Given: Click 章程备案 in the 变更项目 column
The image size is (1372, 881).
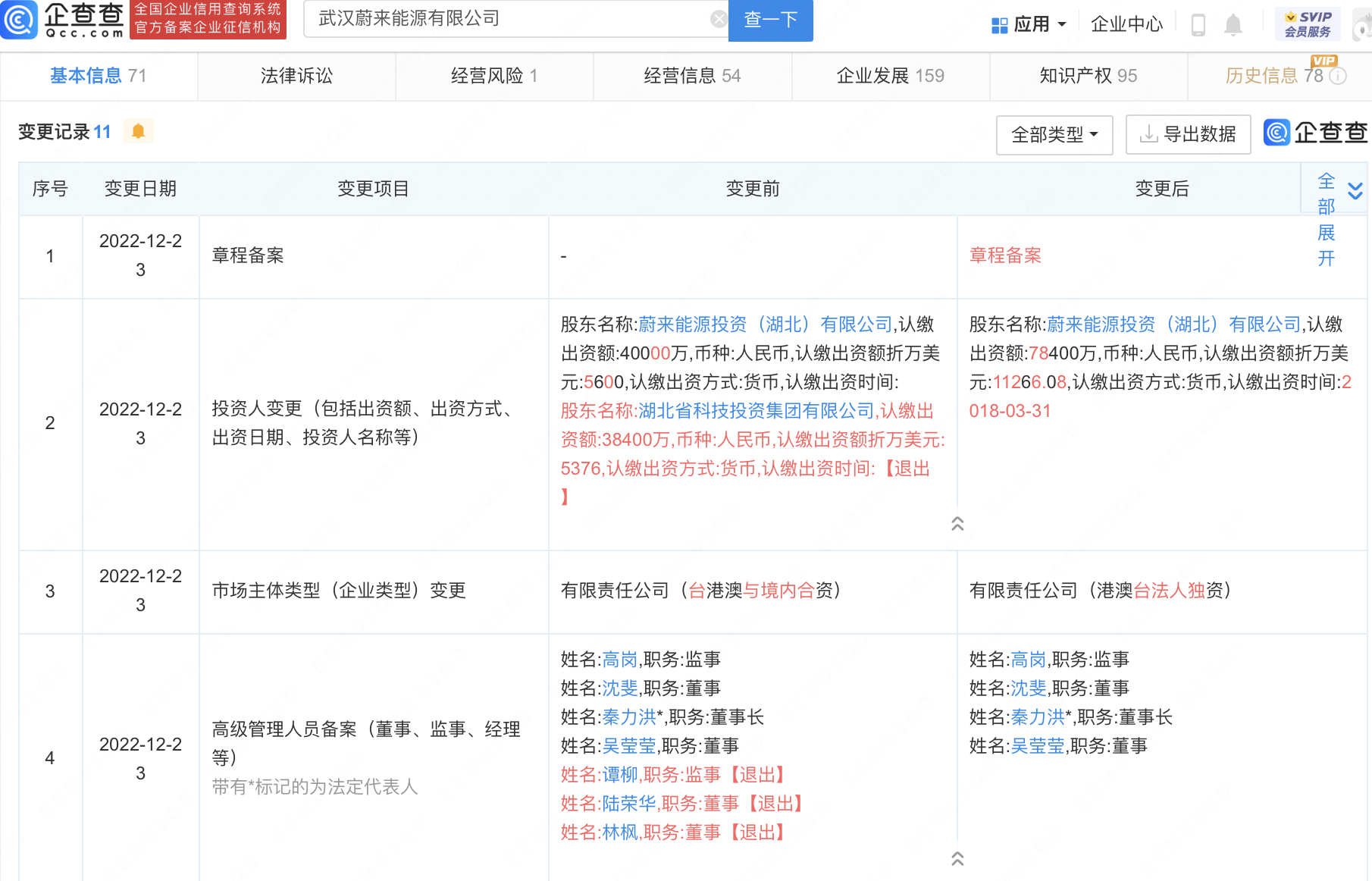Looking at the screenshot, I should [x=248, y=256].
